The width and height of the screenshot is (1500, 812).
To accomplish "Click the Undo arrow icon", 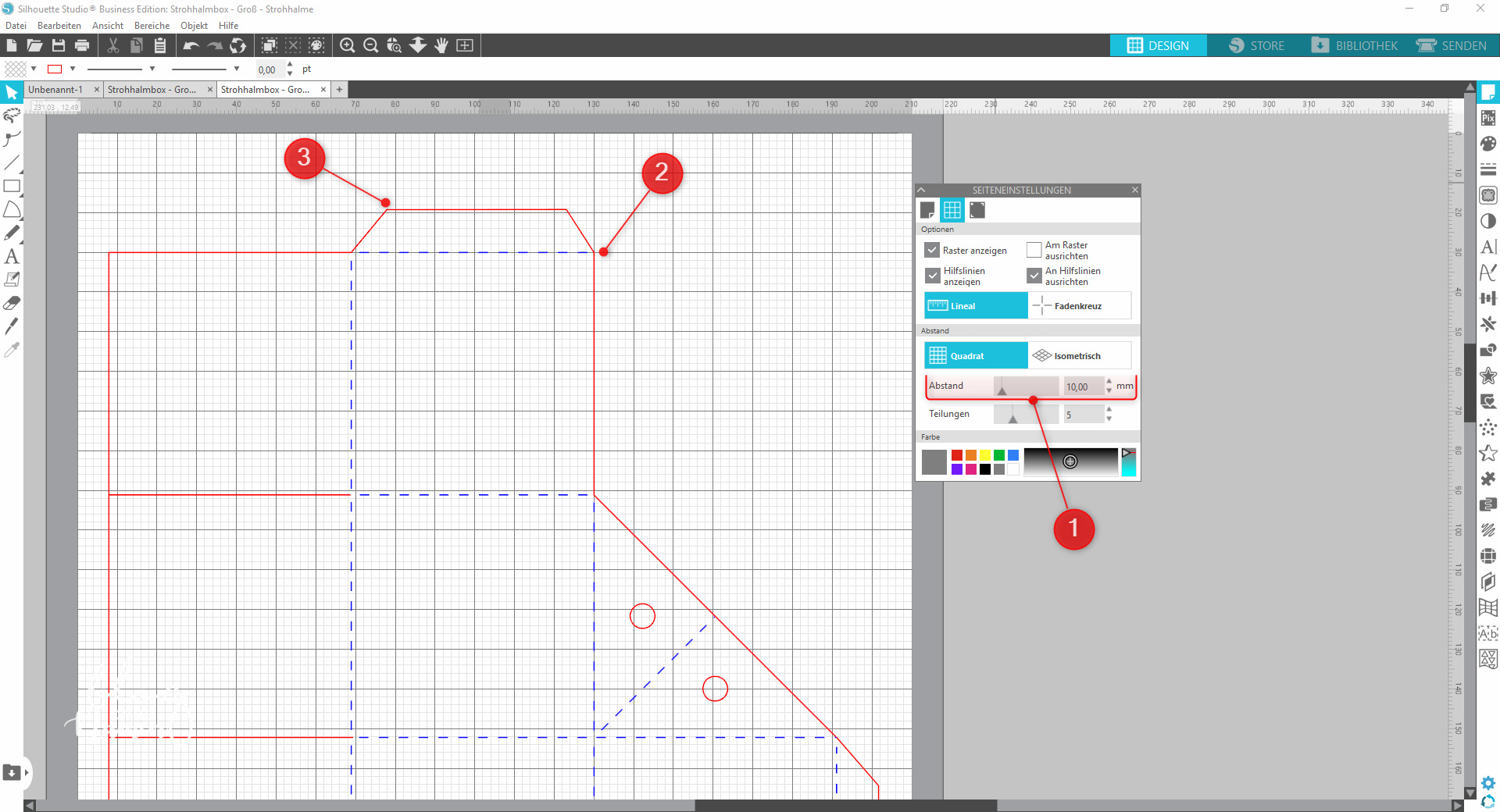I will (191, 45).
